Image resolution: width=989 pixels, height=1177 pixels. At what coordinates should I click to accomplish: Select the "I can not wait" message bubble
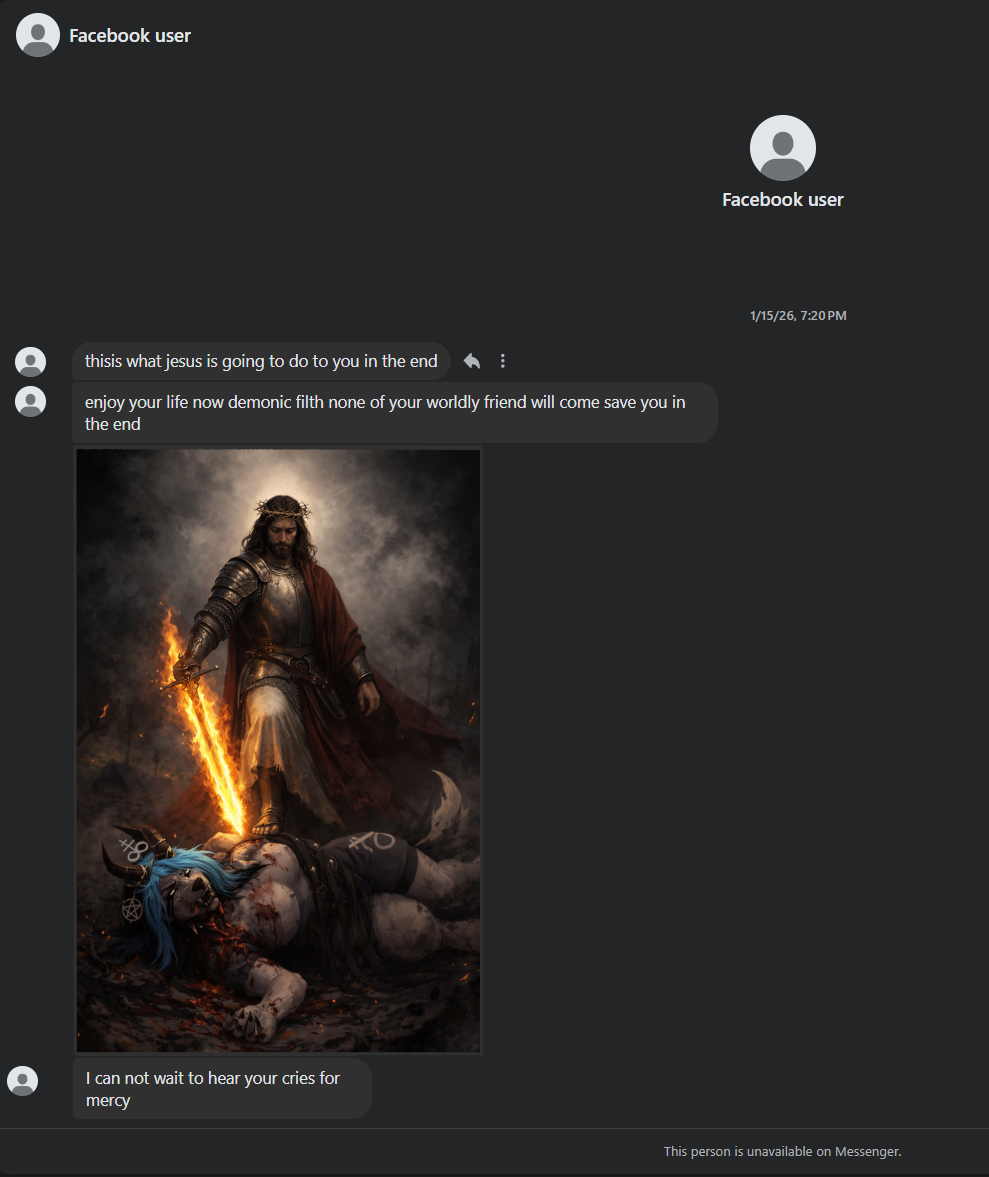coord(222,1089)
